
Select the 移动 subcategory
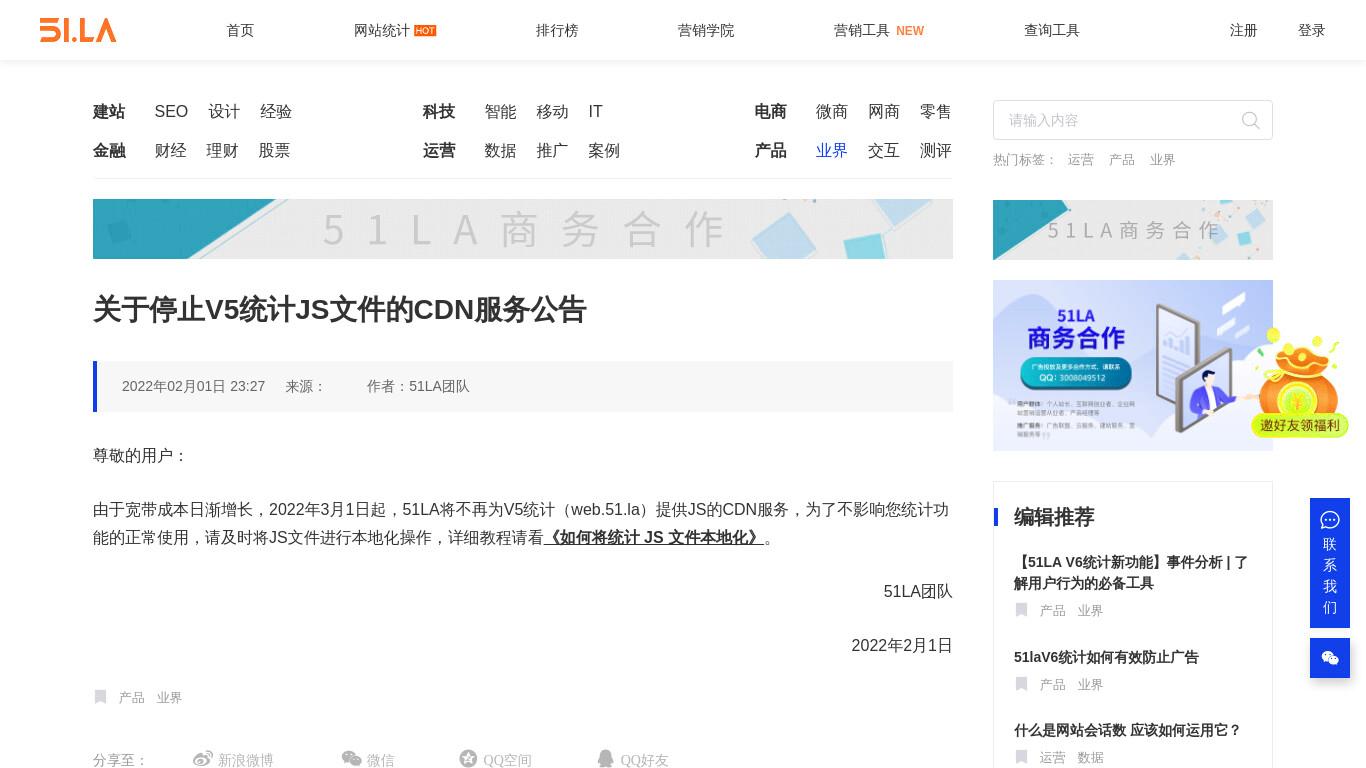(552, 112)
